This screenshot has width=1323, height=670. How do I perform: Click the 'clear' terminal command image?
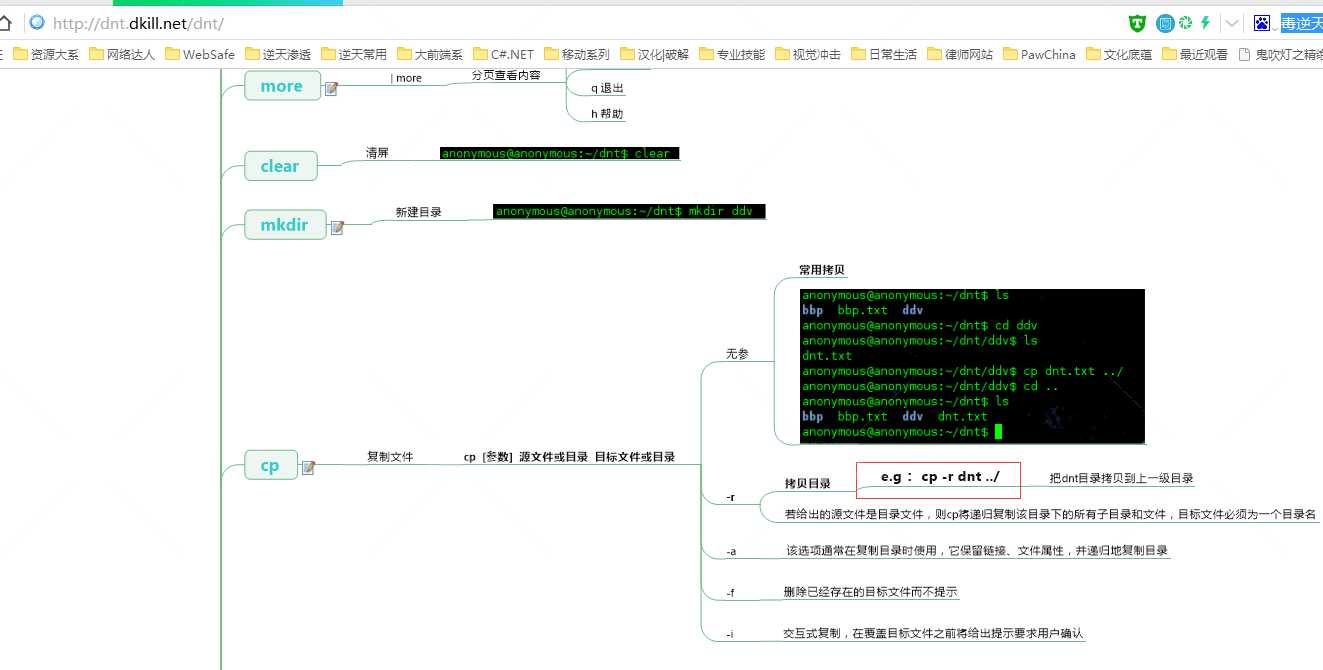[x=560, y=153]
